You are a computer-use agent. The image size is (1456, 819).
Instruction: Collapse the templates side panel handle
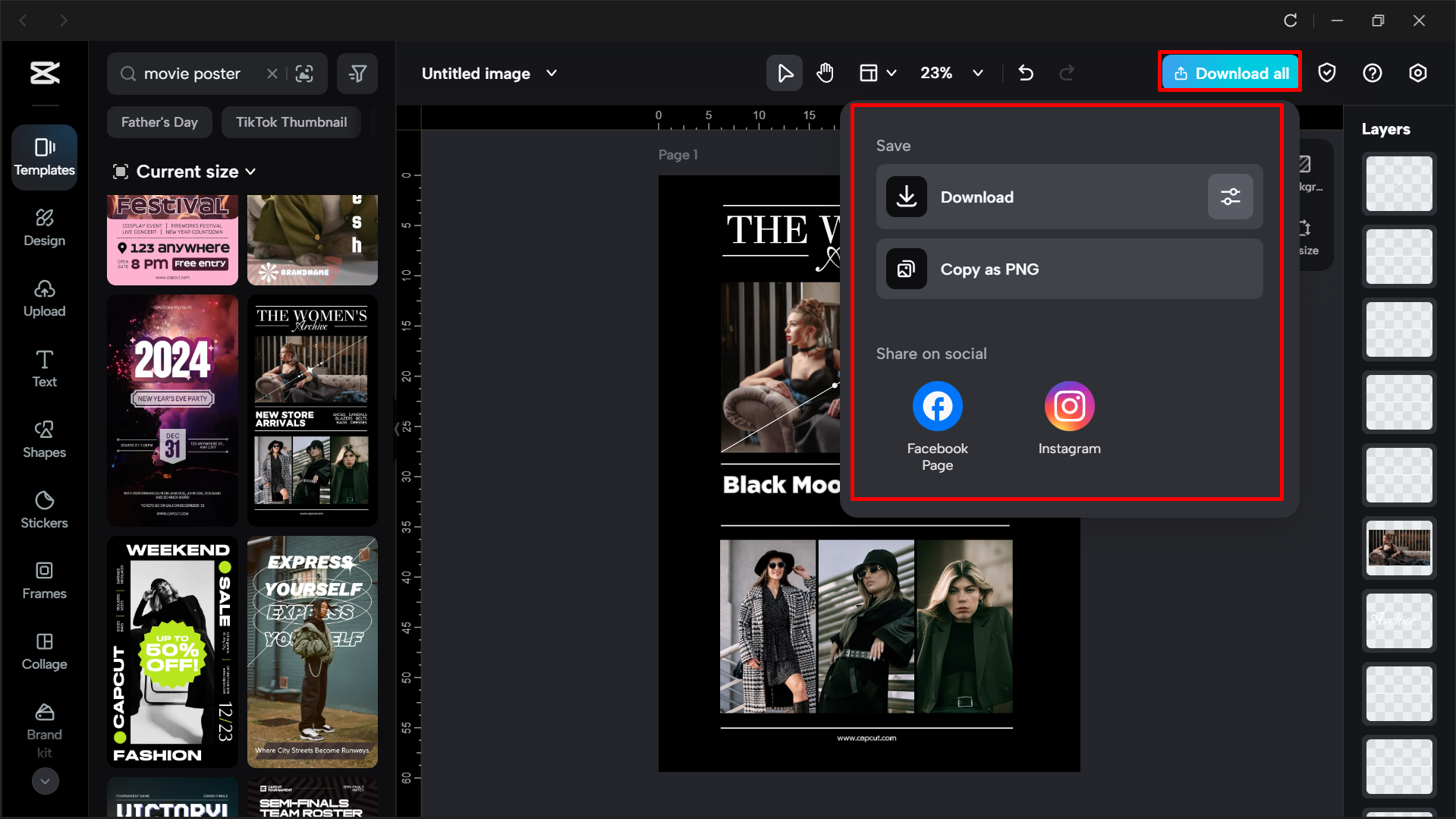click(x=397, y=429)
